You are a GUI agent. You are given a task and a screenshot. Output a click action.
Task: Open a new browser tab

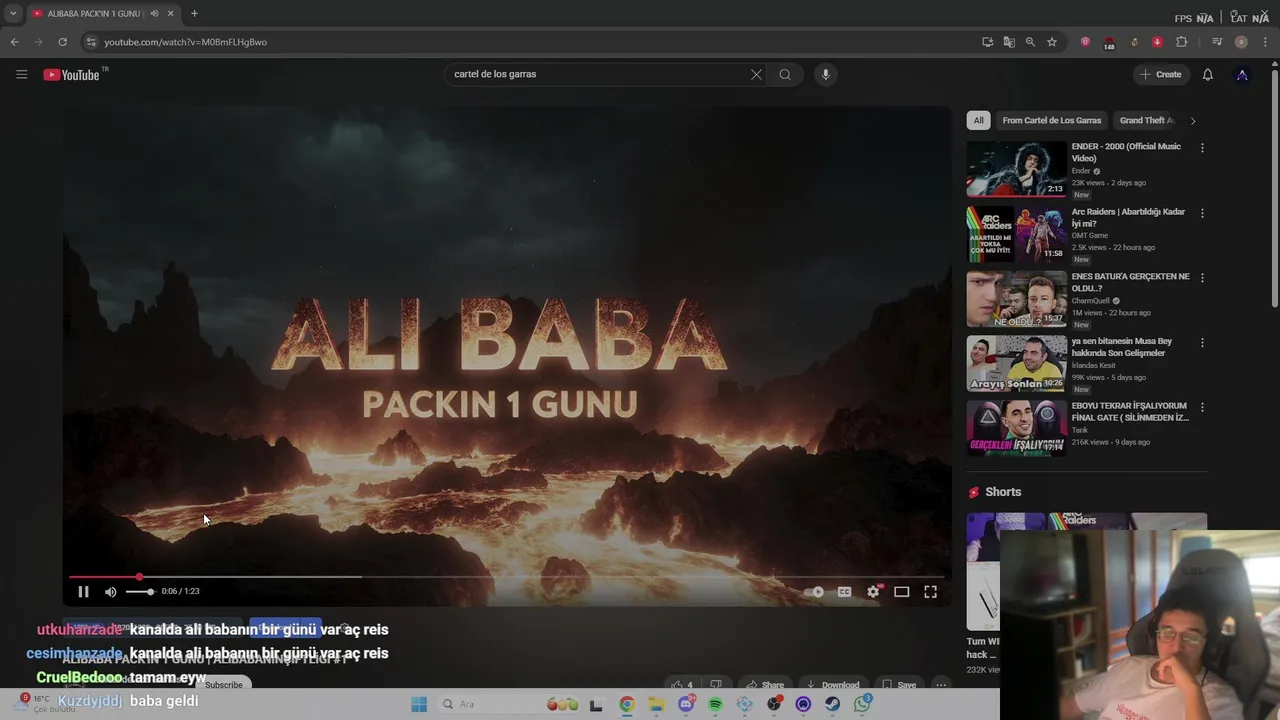click(x=194, y=13)
